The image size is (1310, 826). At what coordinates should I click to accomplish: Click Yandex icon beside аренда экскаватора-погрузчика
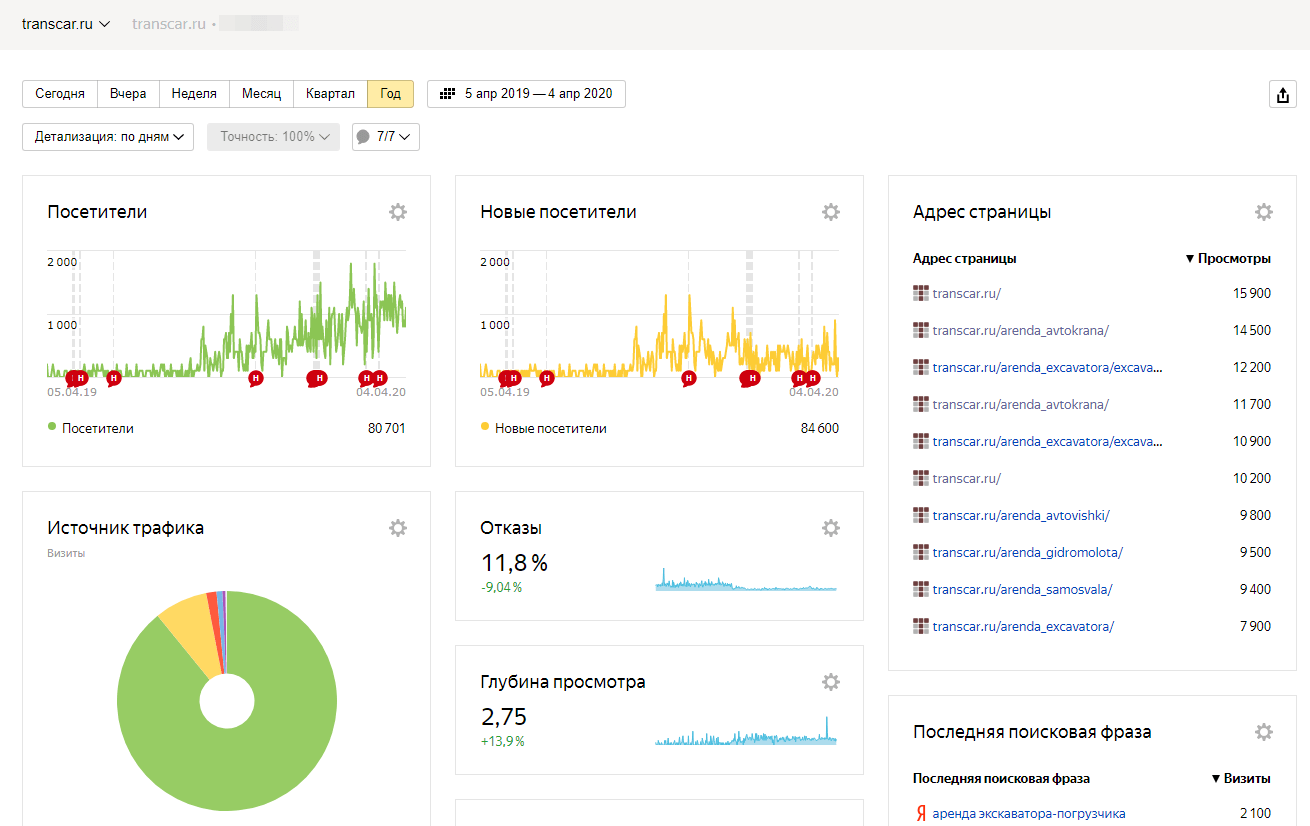pos(920,814)
